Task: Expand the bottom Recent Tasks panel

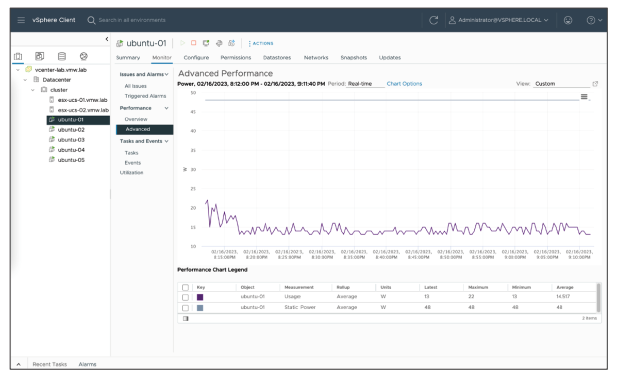Action: (19, 364)
